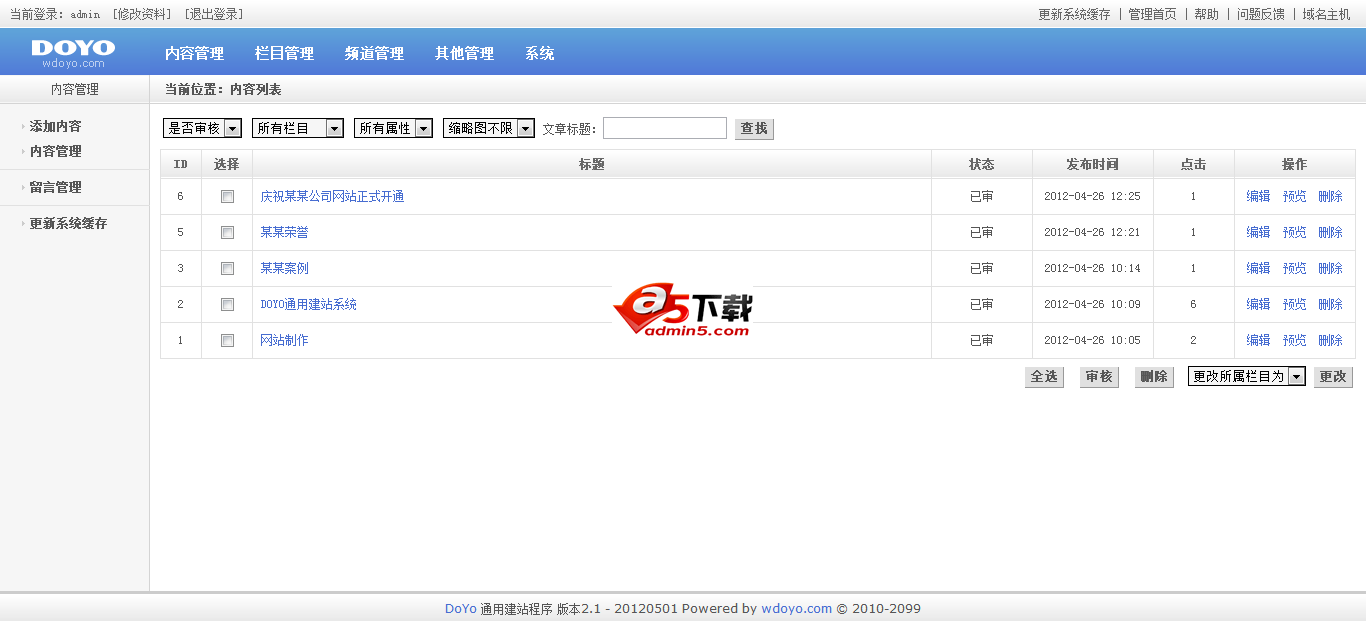The image size is (1366, 621).
Task: Open the 所有栏目 dropdown
Action: pos(298,128)
